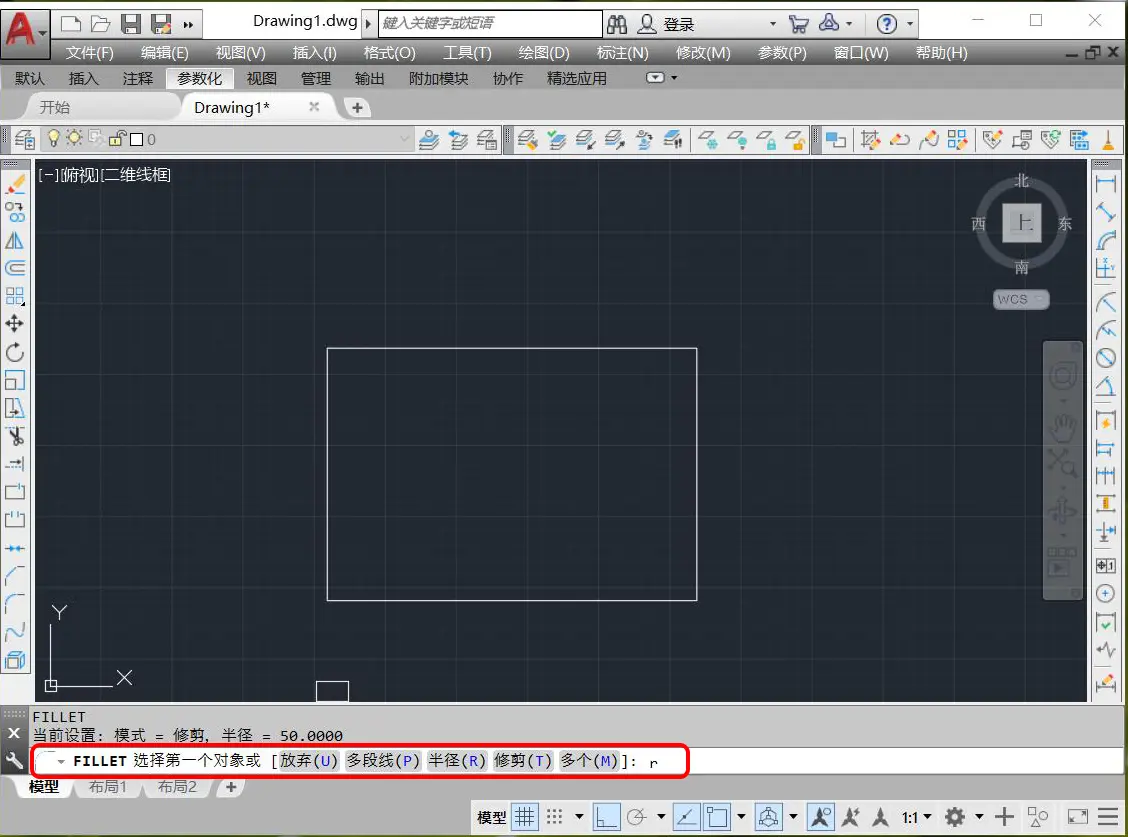This screenshot has height=837, width=1128.
Task: Click 北 on the ViewCube compass
Action: (1022, 181)
